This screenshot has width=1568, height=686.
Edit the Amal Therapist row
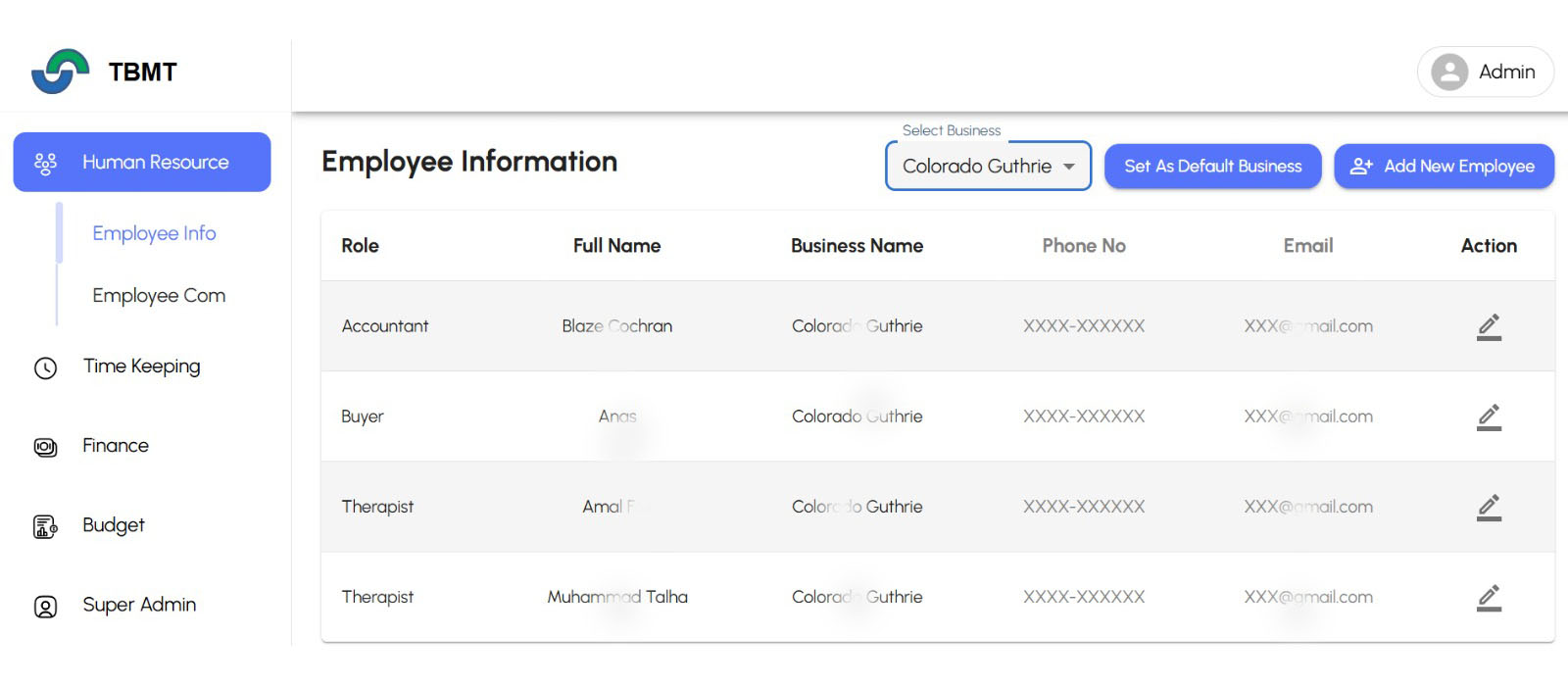pyautogui.click(x=1489, y=507)
